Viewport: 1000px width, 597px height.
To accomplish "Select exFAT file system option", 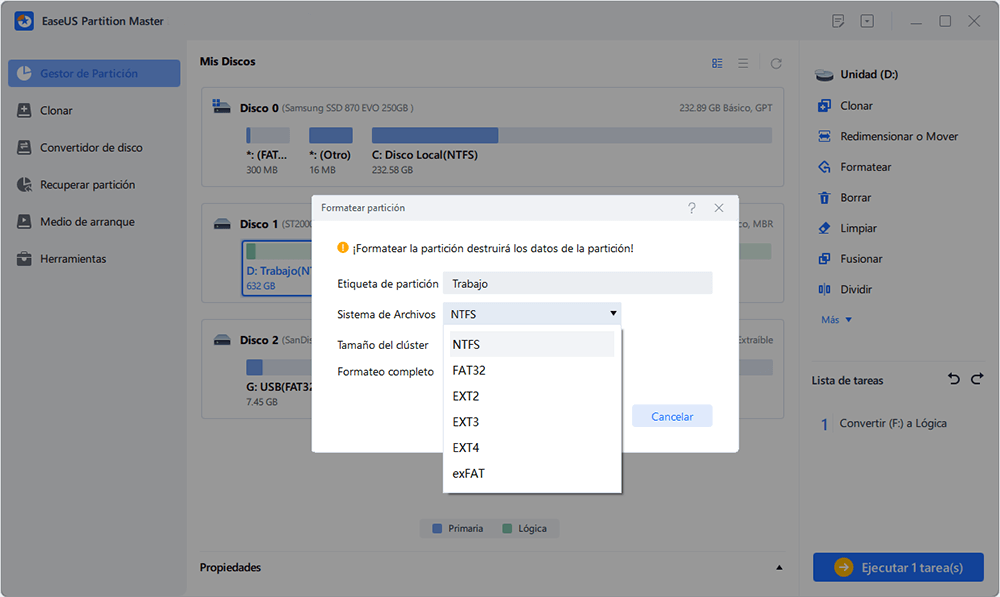I will pos(532,473).
